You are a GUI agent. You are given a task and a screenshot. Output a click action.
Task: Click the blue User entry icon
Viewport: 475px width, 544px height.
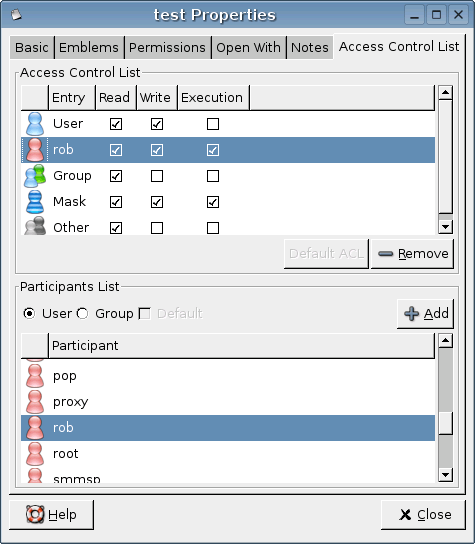[x=35, y=124]
